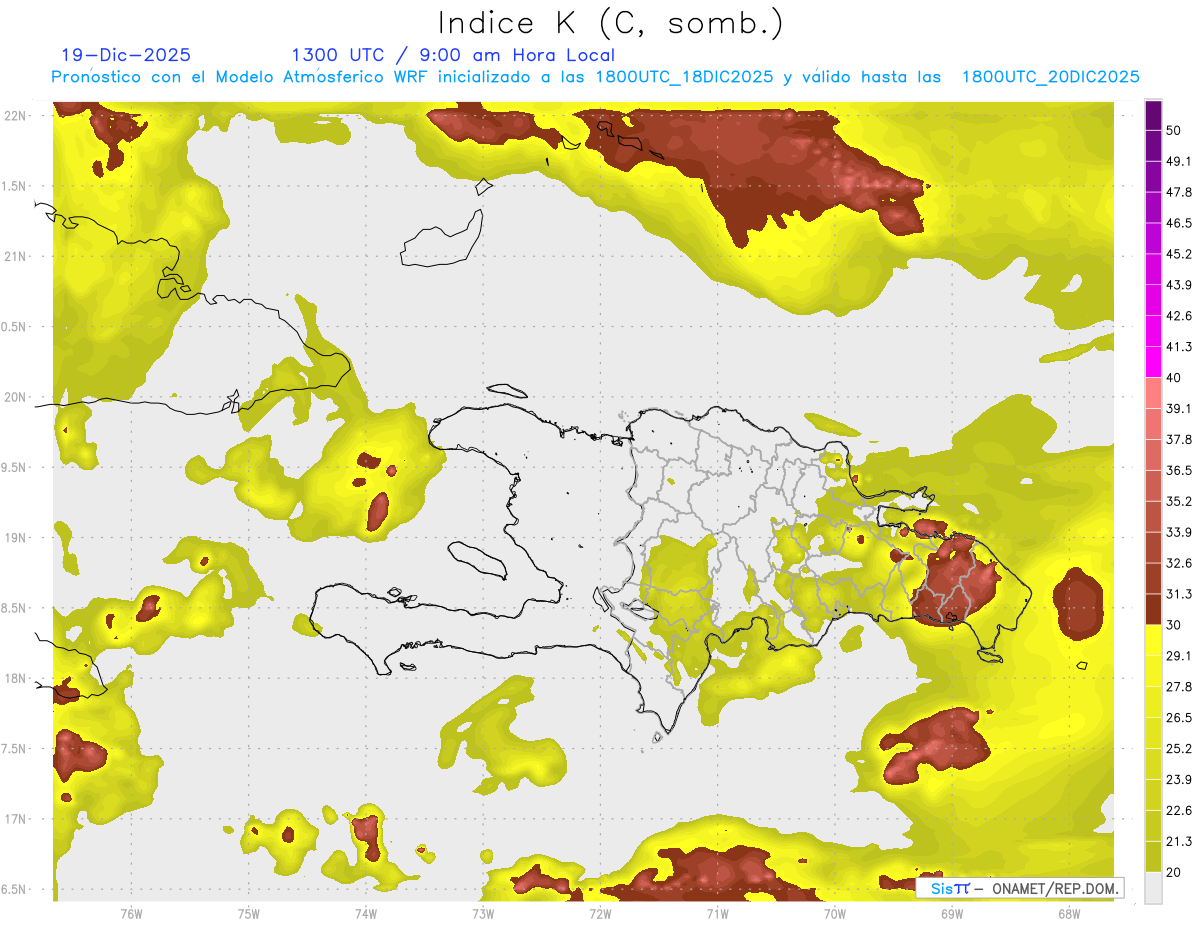Click the colorbar label '37.8'
Viewport: 1200px width, 927px height.
(1179, 439)
